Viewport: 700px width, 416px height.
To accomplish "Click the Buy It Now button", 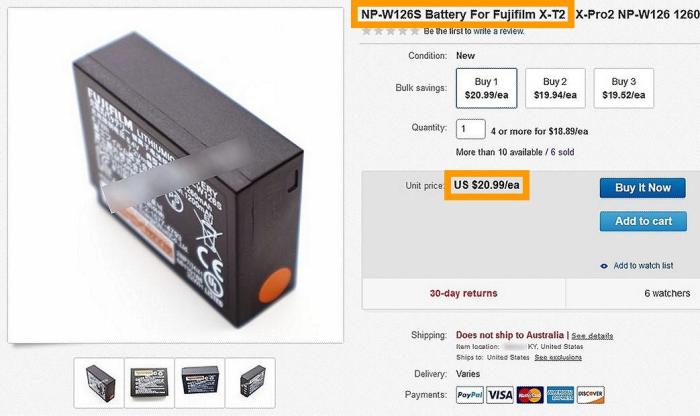I will (x=643, y=188).
